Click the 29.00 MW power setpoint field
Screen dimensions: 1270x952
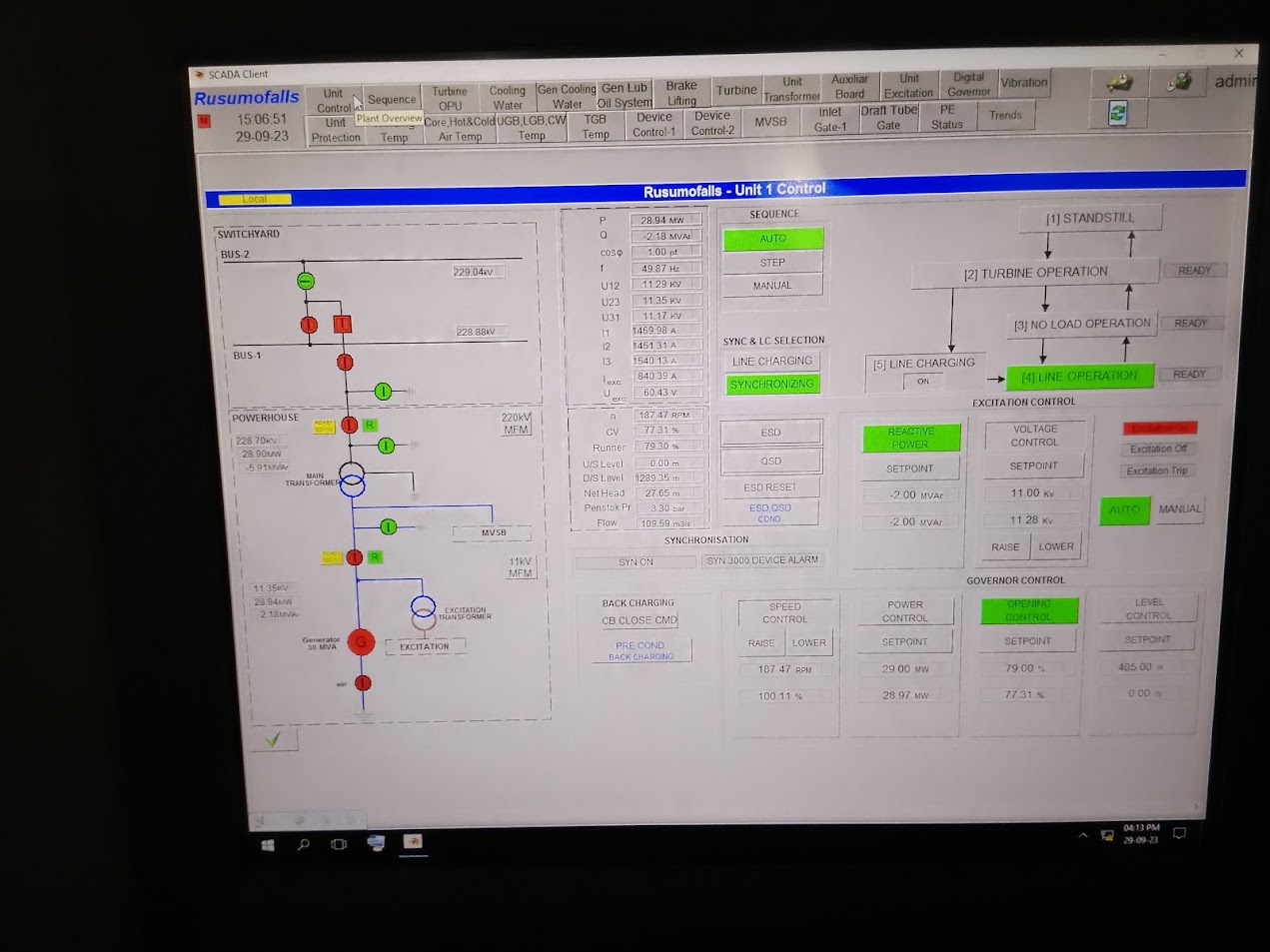click(x=905, y=669)
